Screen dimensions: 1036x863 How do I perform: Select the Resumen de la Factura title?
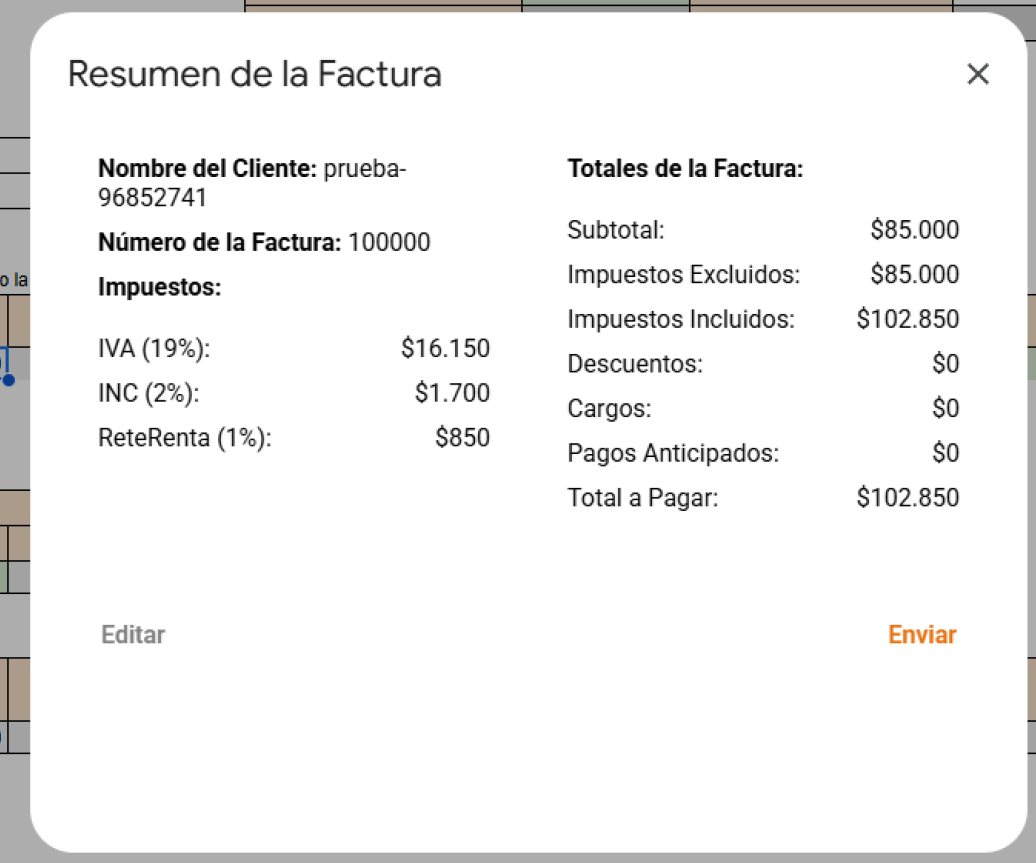(x=254, y=74)
